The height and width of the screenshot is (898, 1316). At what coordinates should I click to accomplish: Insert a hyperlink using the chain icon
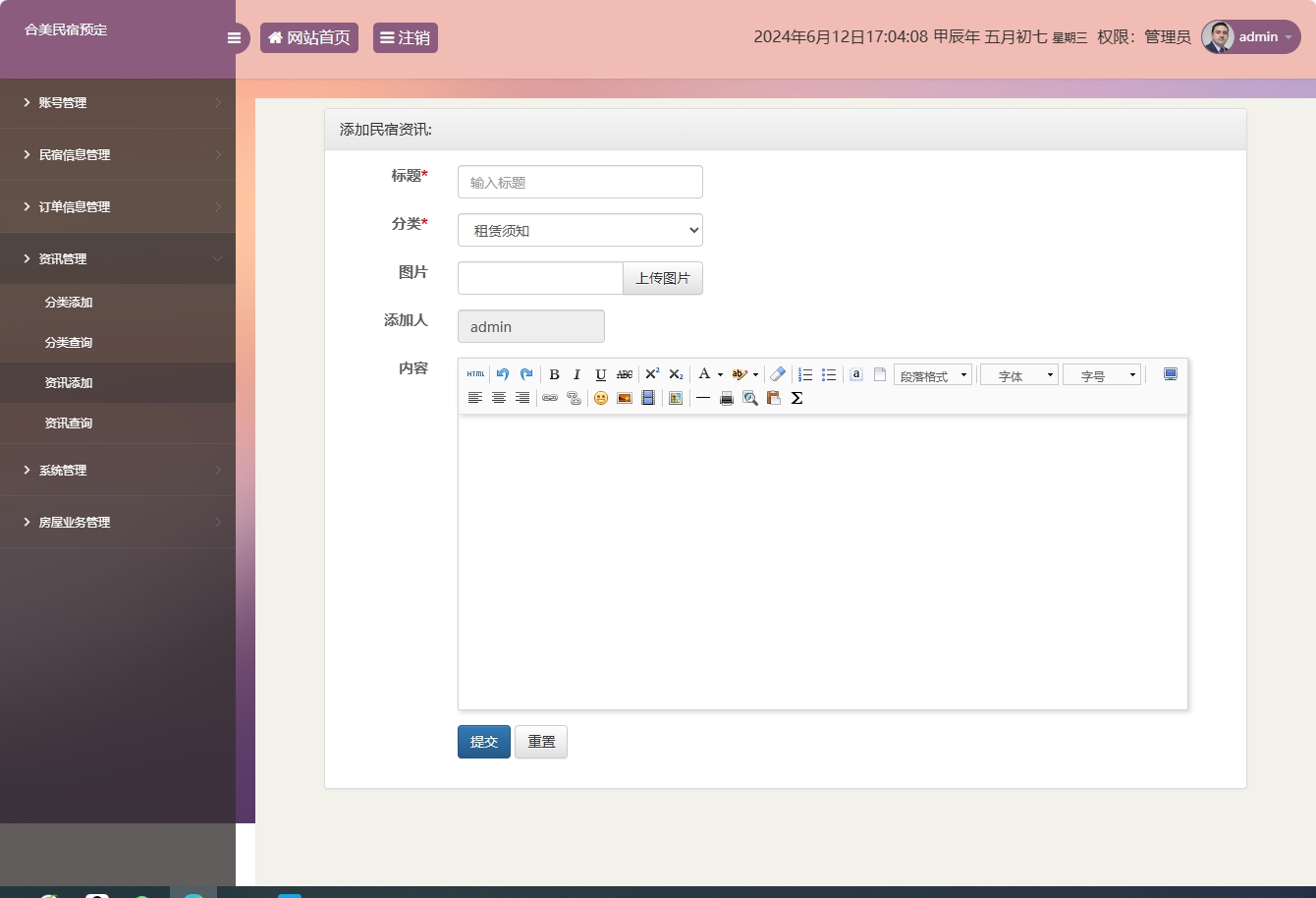click(549, 397)
